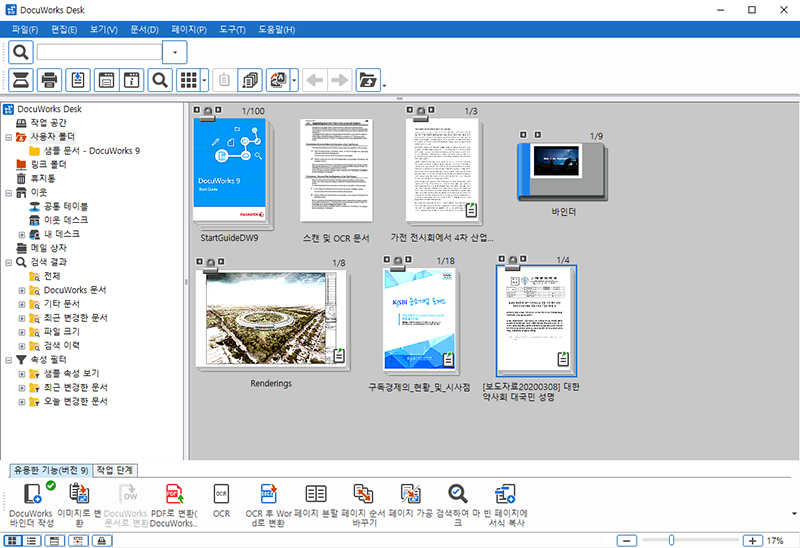Open the 도움말(H) menu
The width and height of the screenshot is (800, 548).
click(x=277, y=30)
